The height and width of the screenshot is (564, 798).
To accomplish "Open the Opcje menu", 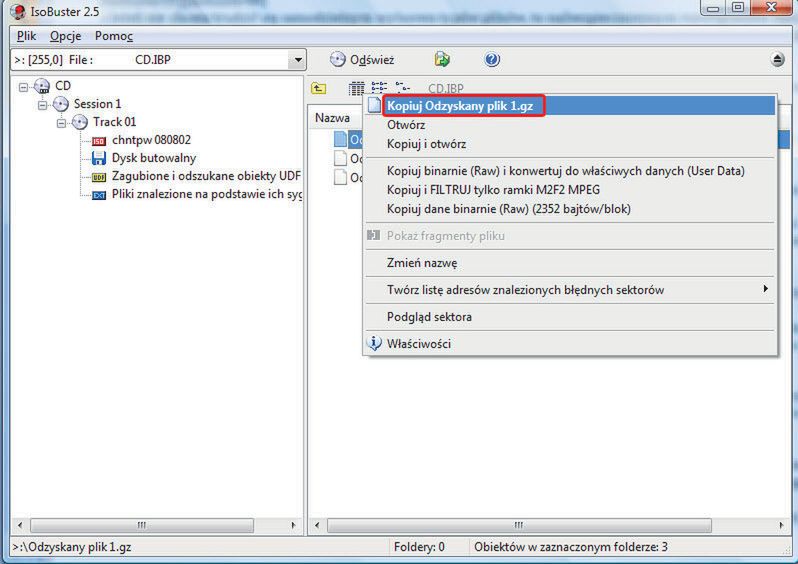I will pos(66,36).
